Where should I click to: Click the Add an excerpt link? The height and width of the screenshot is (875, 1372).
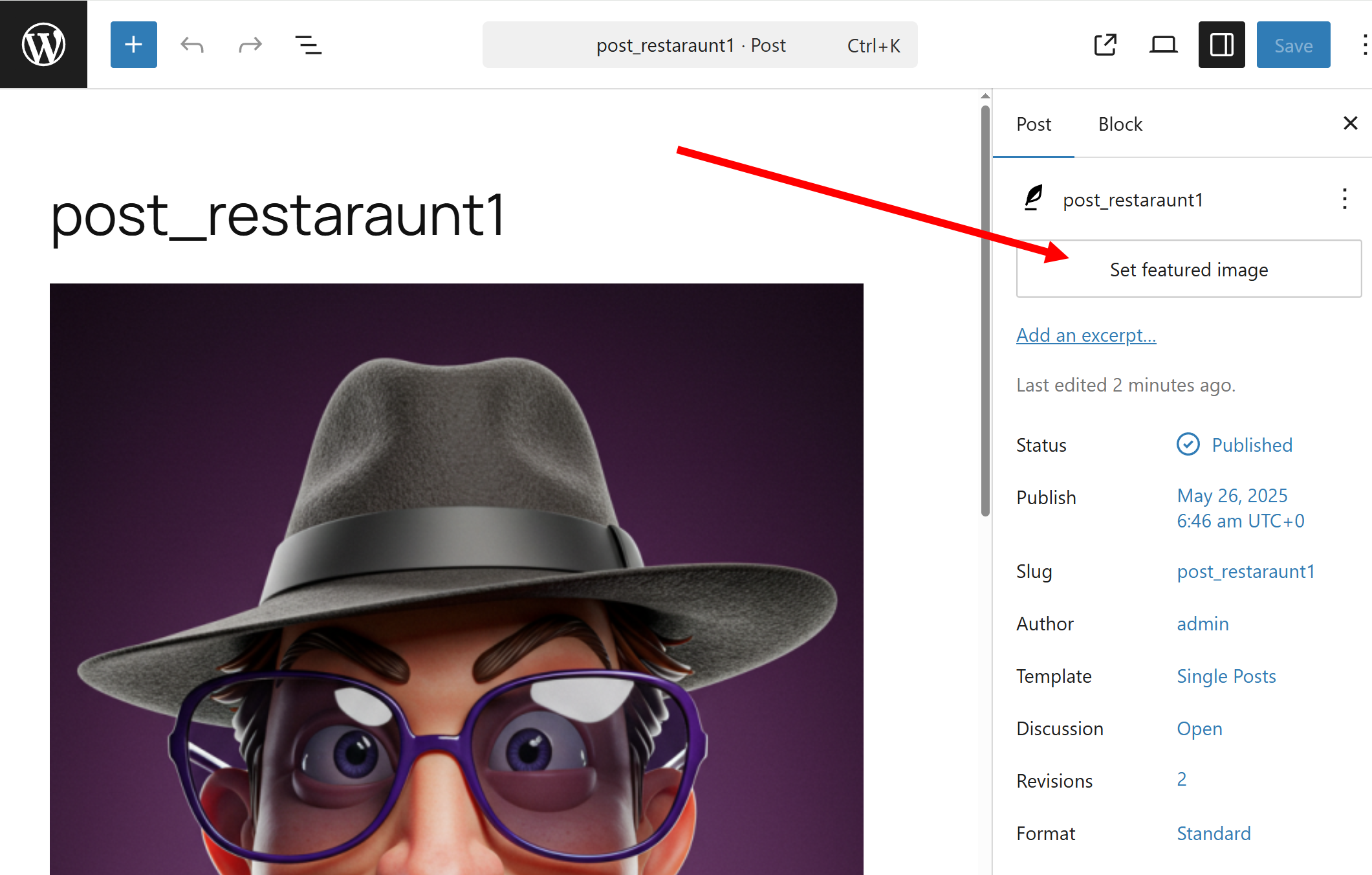click(1085, 335)
